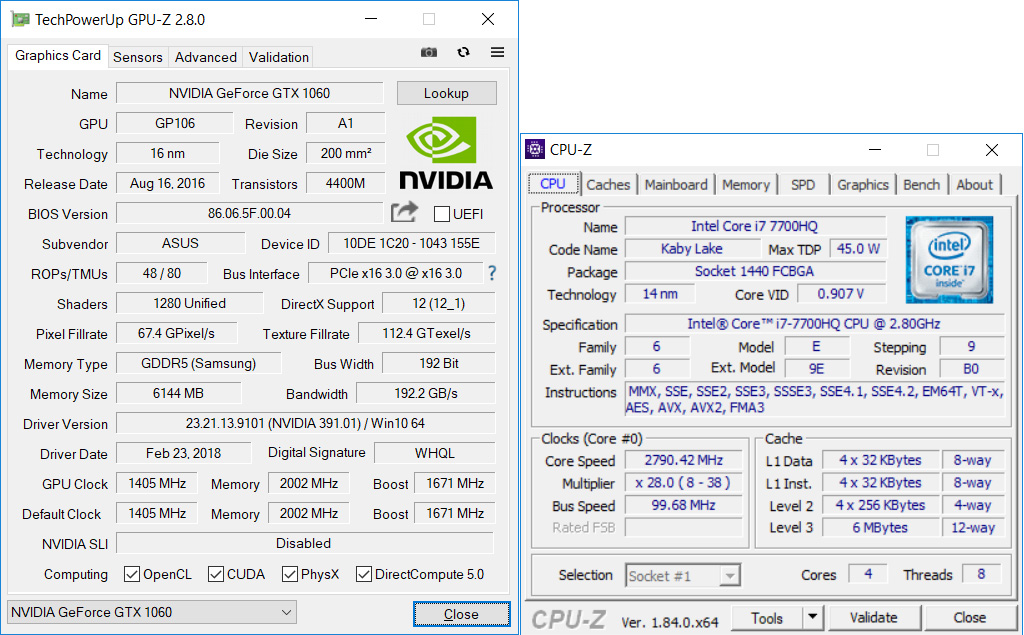Toggle the OpenCL checkbox
The height and width of the screenshot is (635, 1024).
click(x=132, y=574)
